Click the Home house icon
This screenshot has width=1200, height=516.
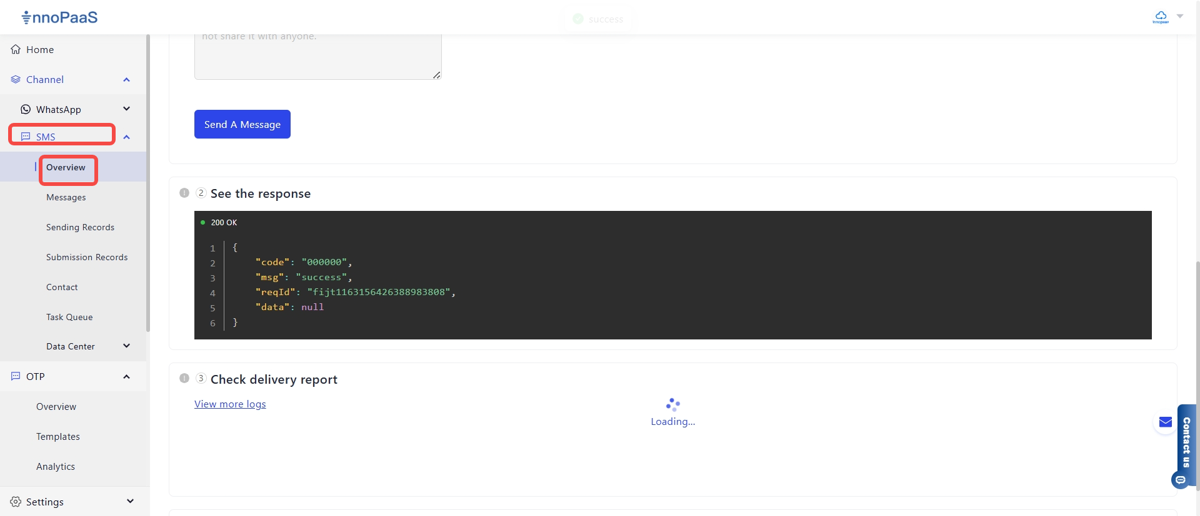(x=15, y=49)
